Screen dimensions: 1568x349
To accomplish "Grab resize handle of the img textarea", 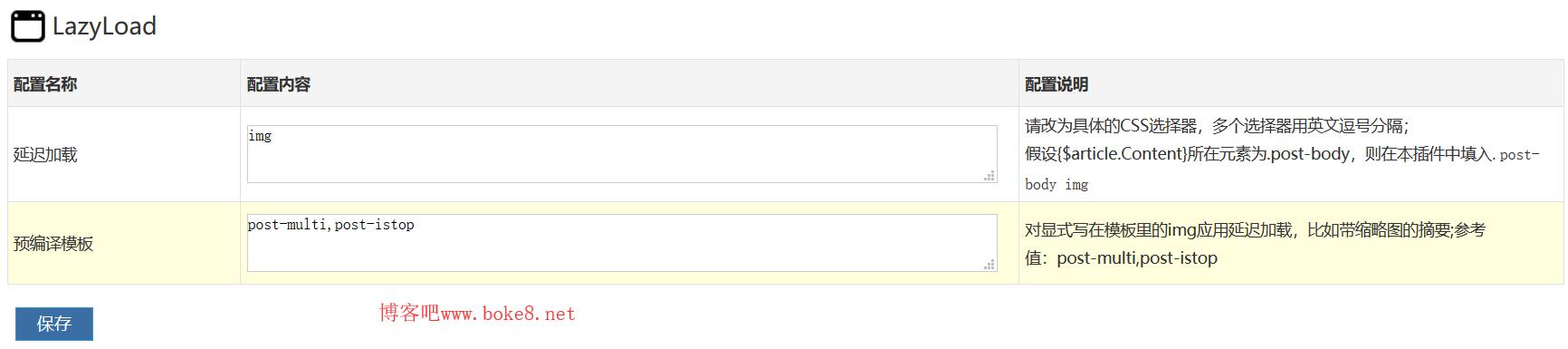I will click(x=990, y=176).
